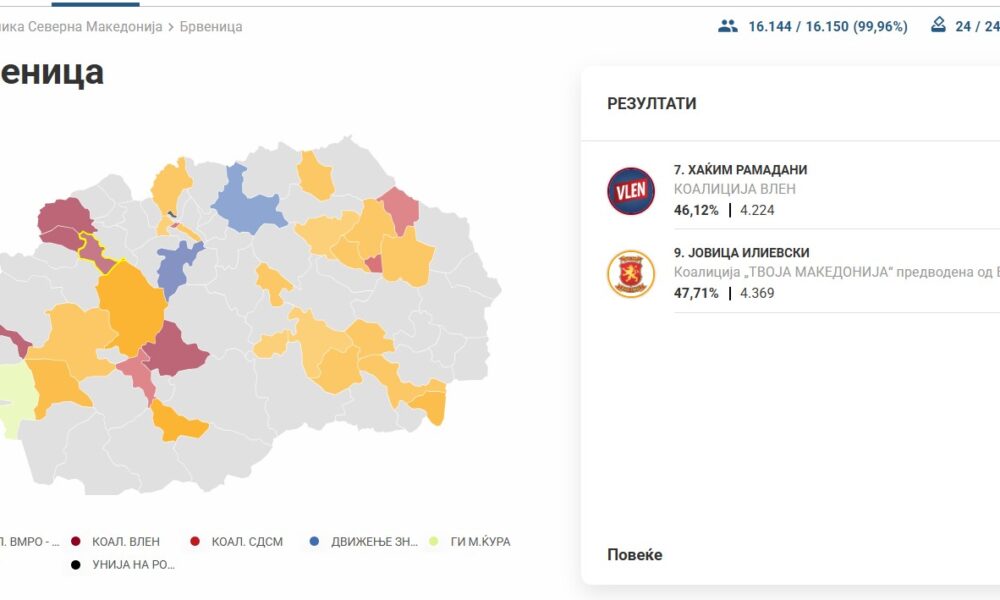The image size is (1000, 600).
Task: Click the blue ДВИЖЕЊЕ ЗН... legend dot
Action: pos(315,542)
